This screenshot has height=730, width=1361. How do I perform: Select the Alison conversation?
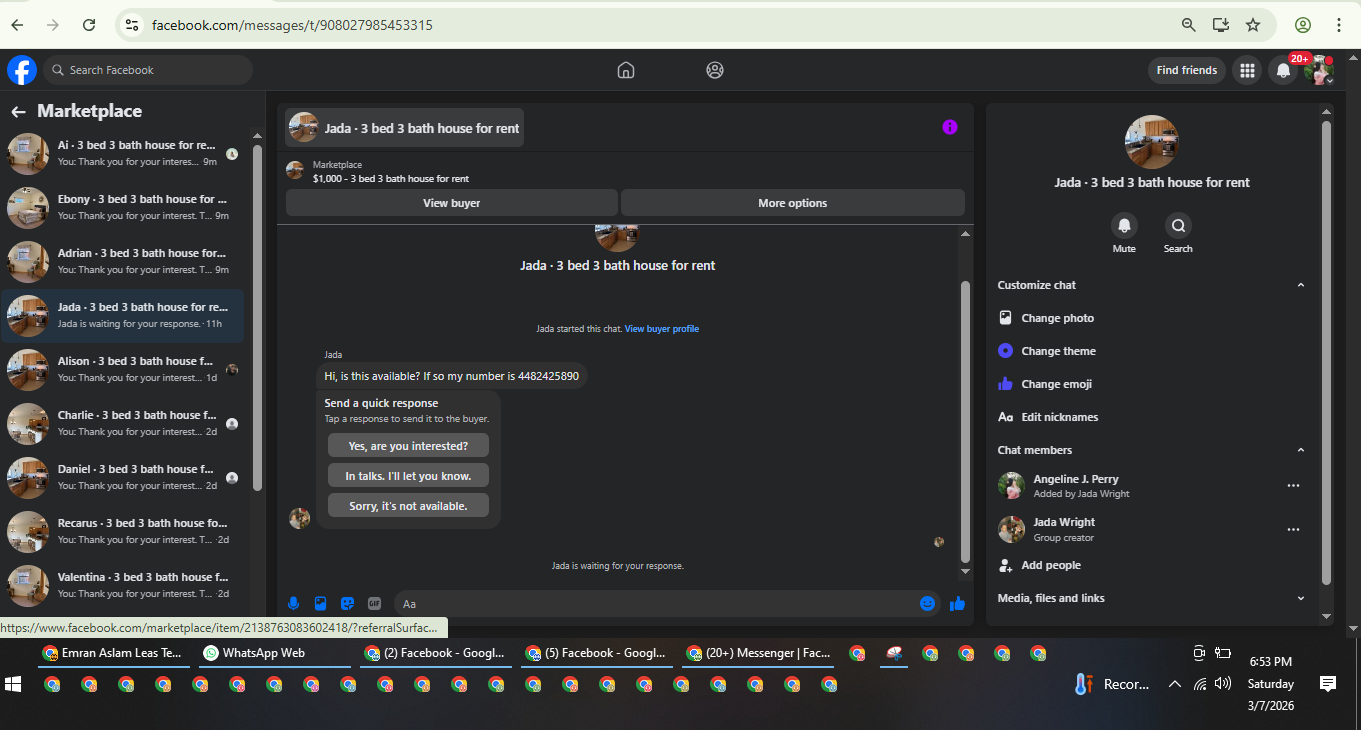coord(124,369)
